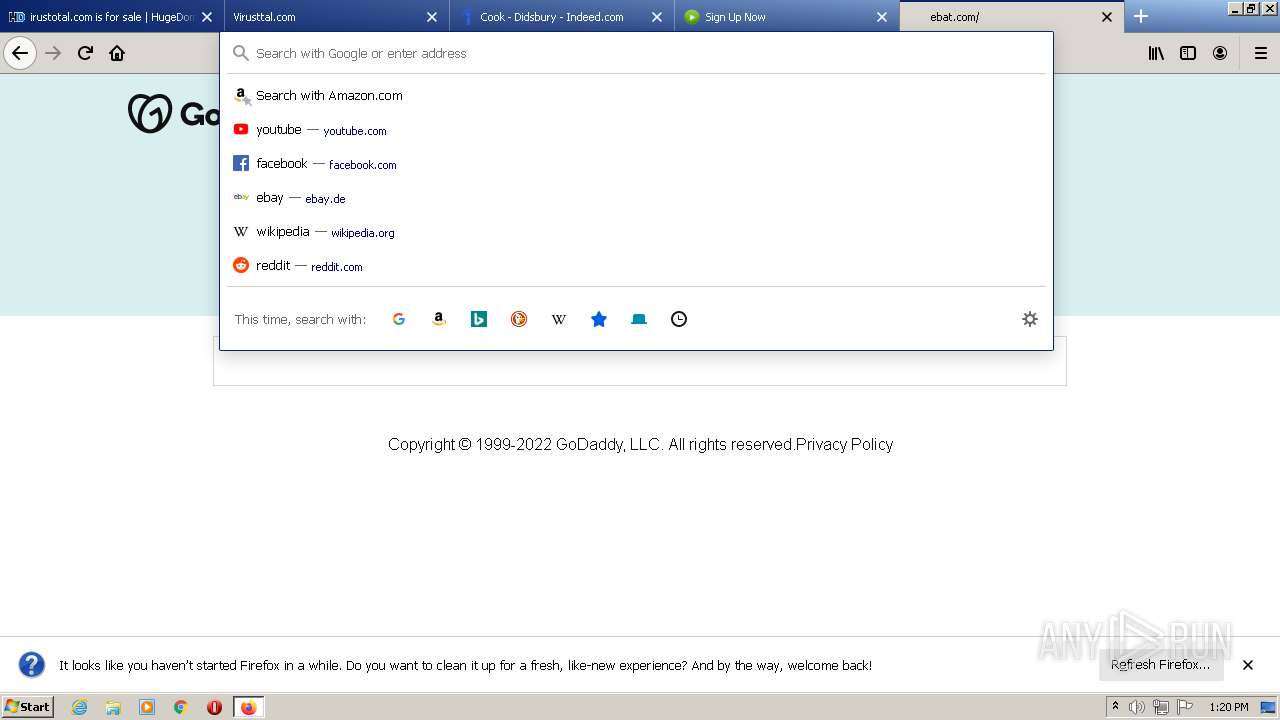Image resolution: width=1280 pixels, height=720 pixels.
Task: Search this time with Google
Action: point(399,319)
